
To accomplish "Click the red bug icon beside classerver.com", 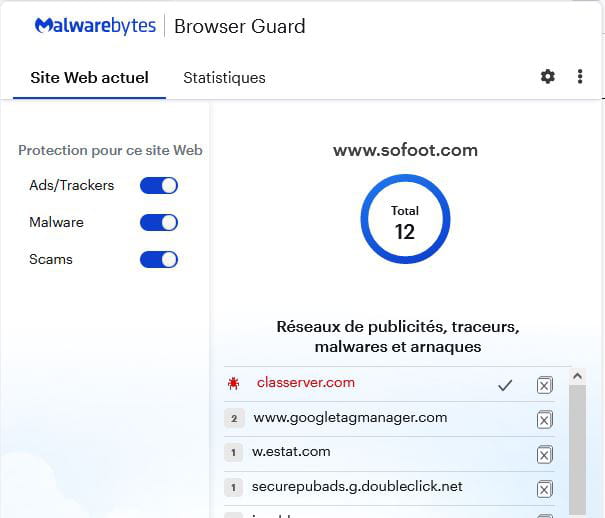I will pyautogui.click(x=233, y=383).
